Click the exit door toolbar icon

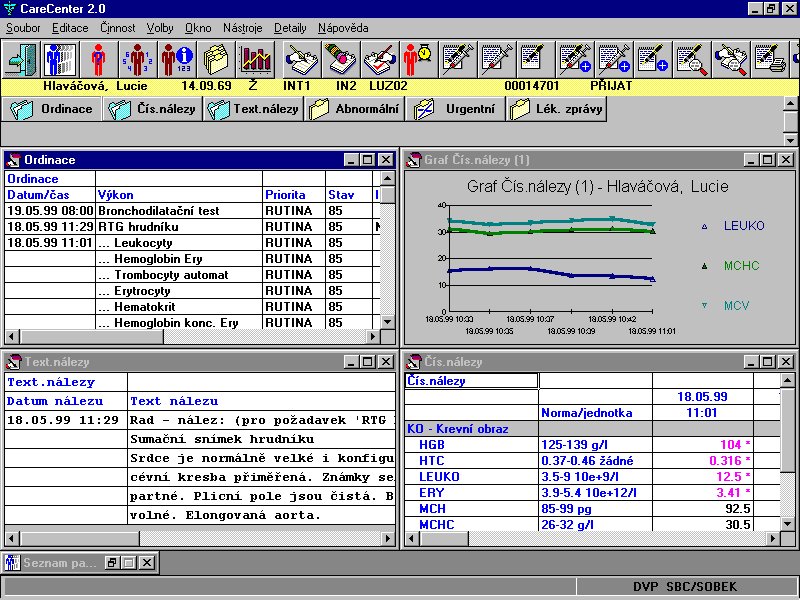click(21, 59)
